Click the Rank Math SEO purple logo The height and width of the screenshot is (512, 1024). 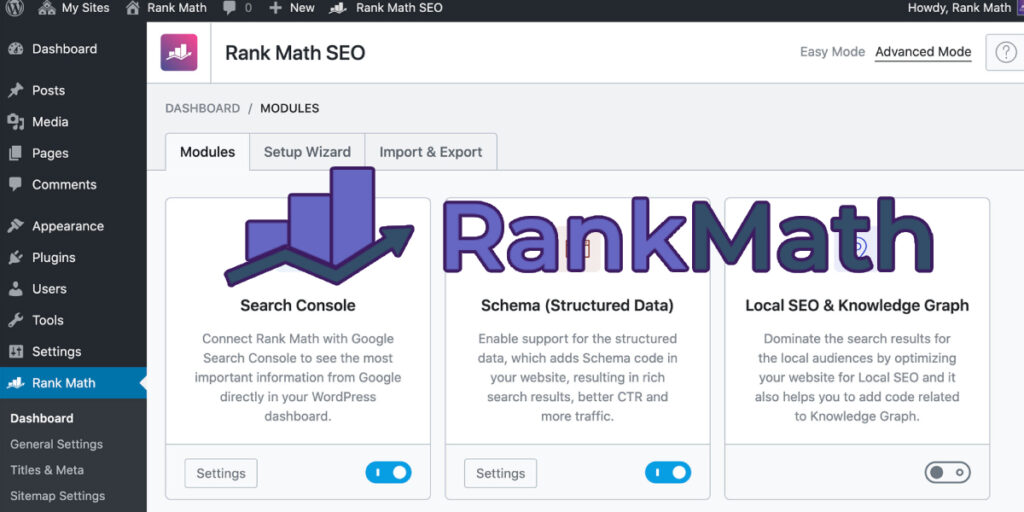179,52
